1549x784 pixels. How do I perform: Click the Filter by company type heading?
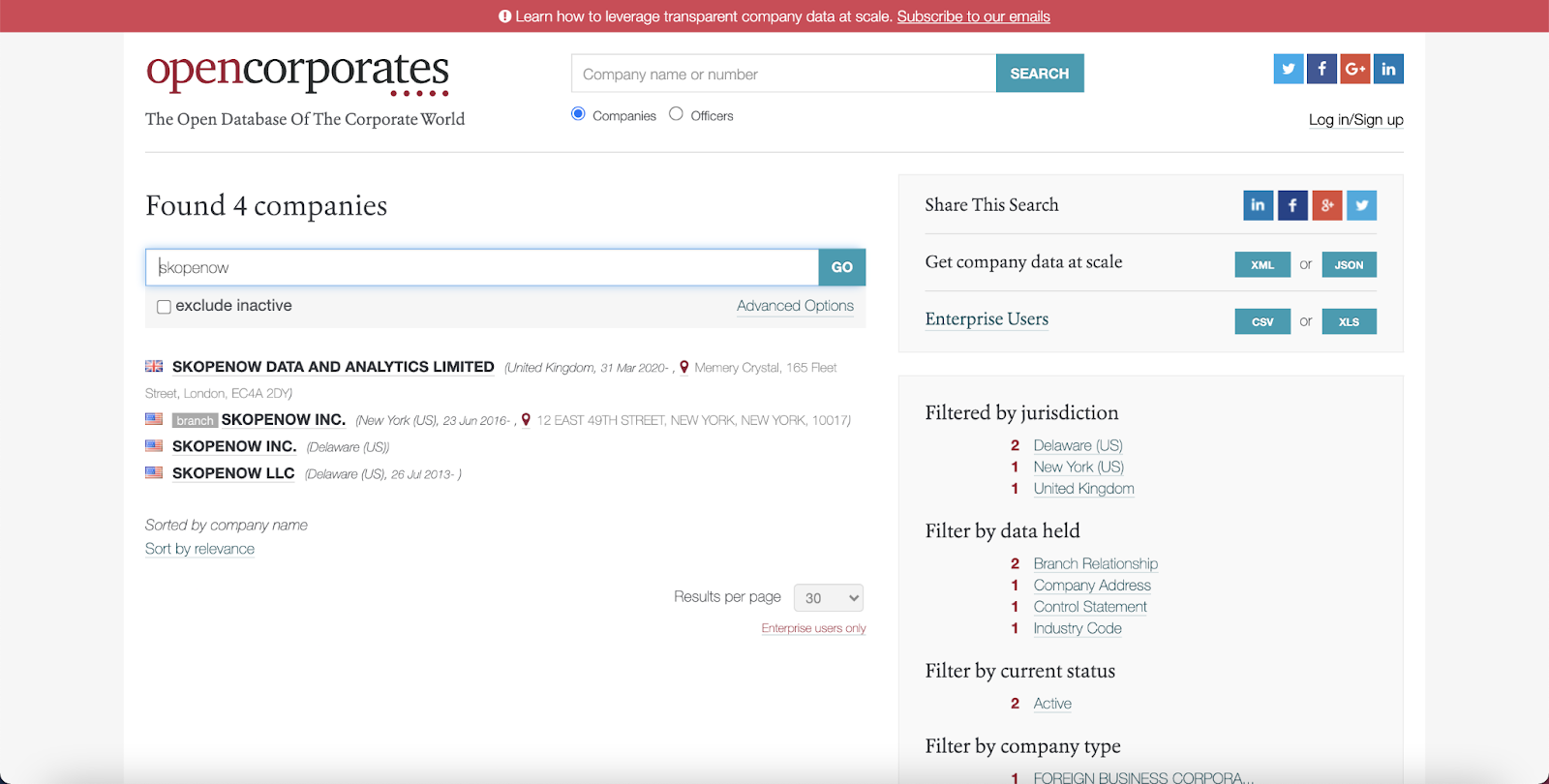coord(1022,746)
